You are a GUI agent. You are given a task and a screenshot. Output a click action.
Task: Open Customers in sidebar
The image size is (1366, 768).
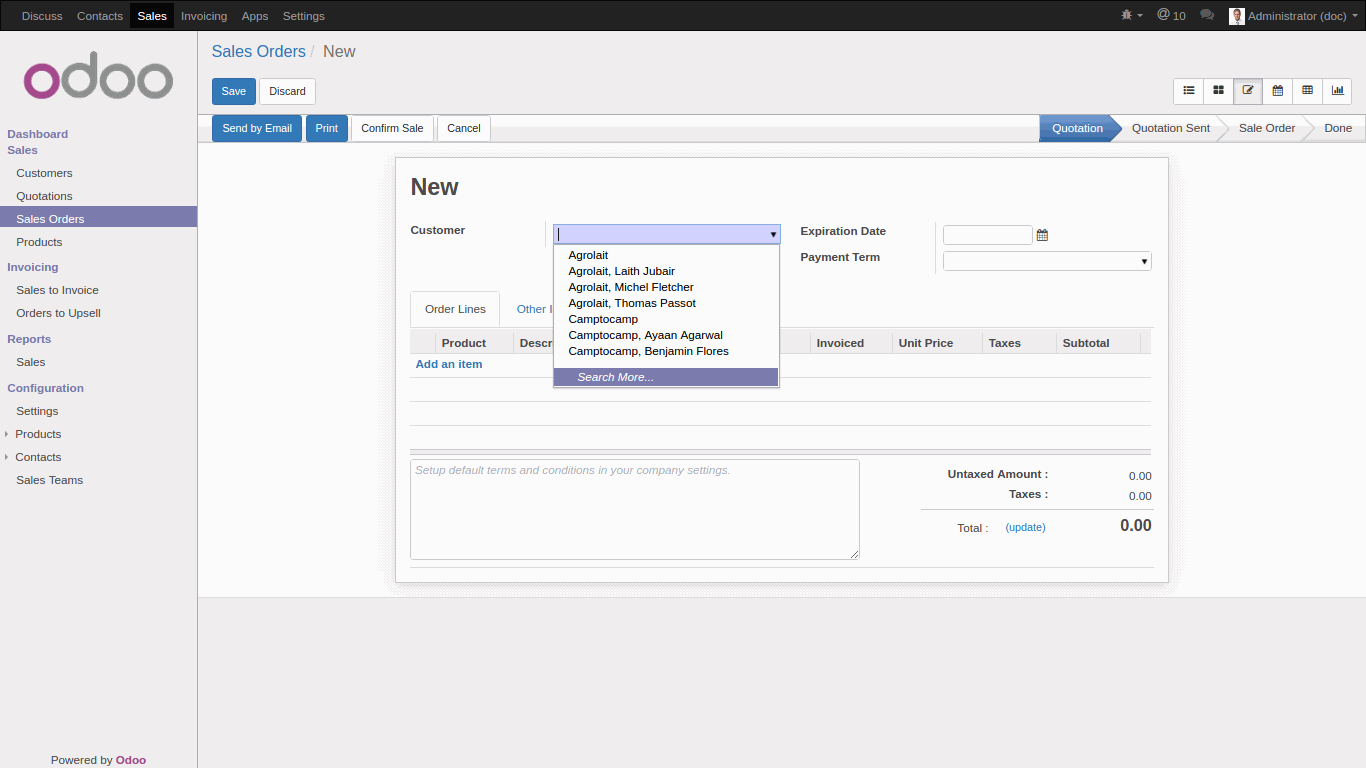44,173
